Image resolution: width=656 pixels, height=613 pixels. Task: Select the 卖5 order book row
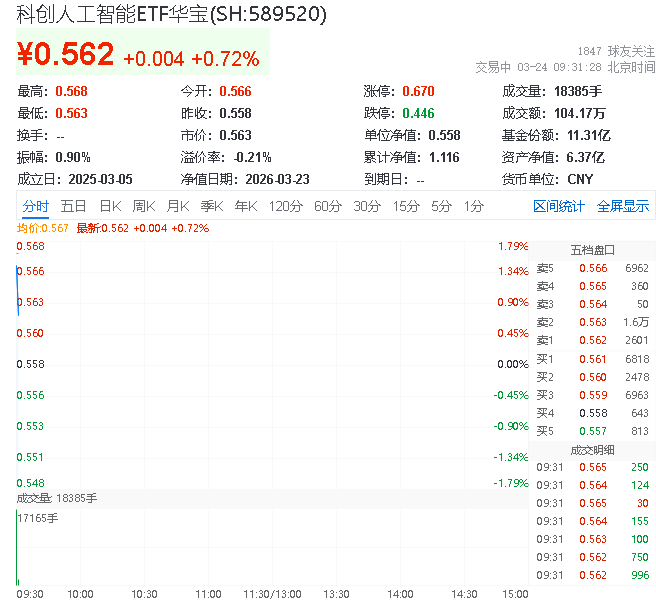[592, 268]
